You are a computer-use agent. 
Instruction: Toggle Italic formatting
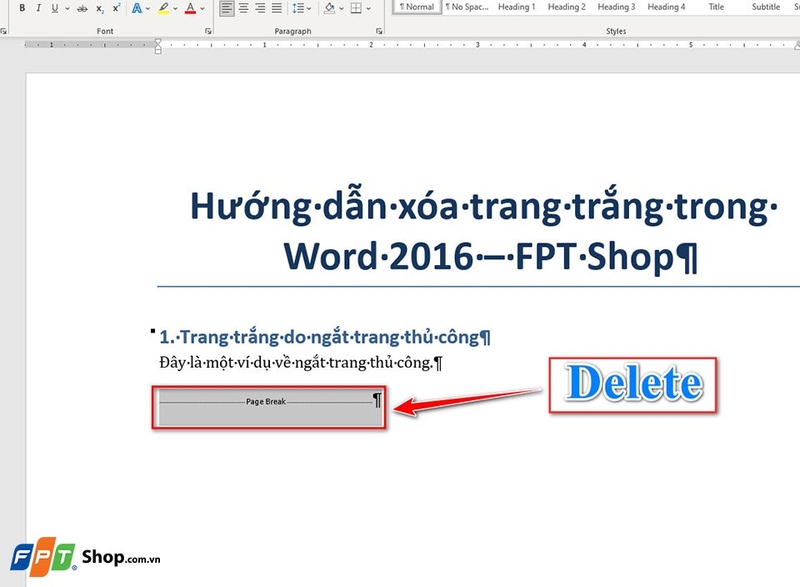[38, 8]
